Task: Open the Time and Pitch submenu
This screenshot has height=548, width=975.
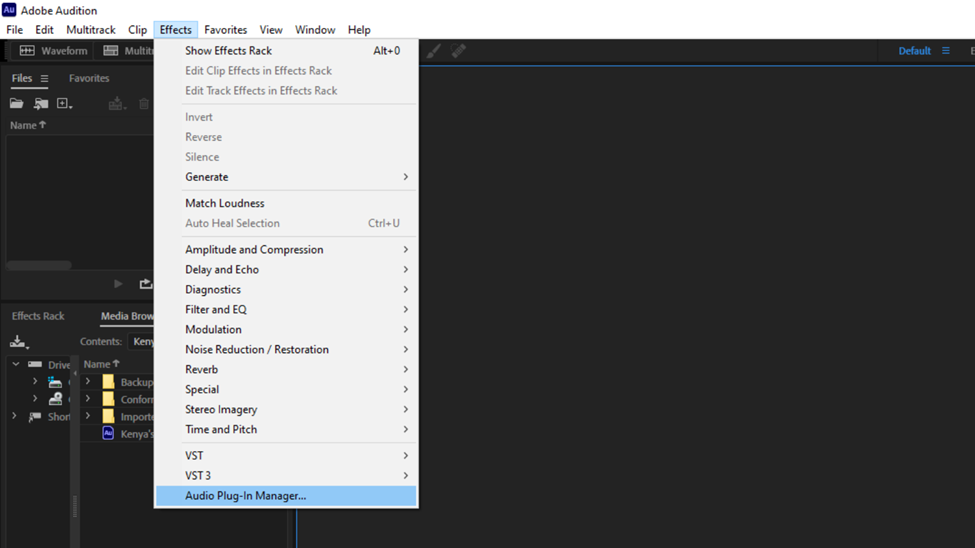Action: 286,429
